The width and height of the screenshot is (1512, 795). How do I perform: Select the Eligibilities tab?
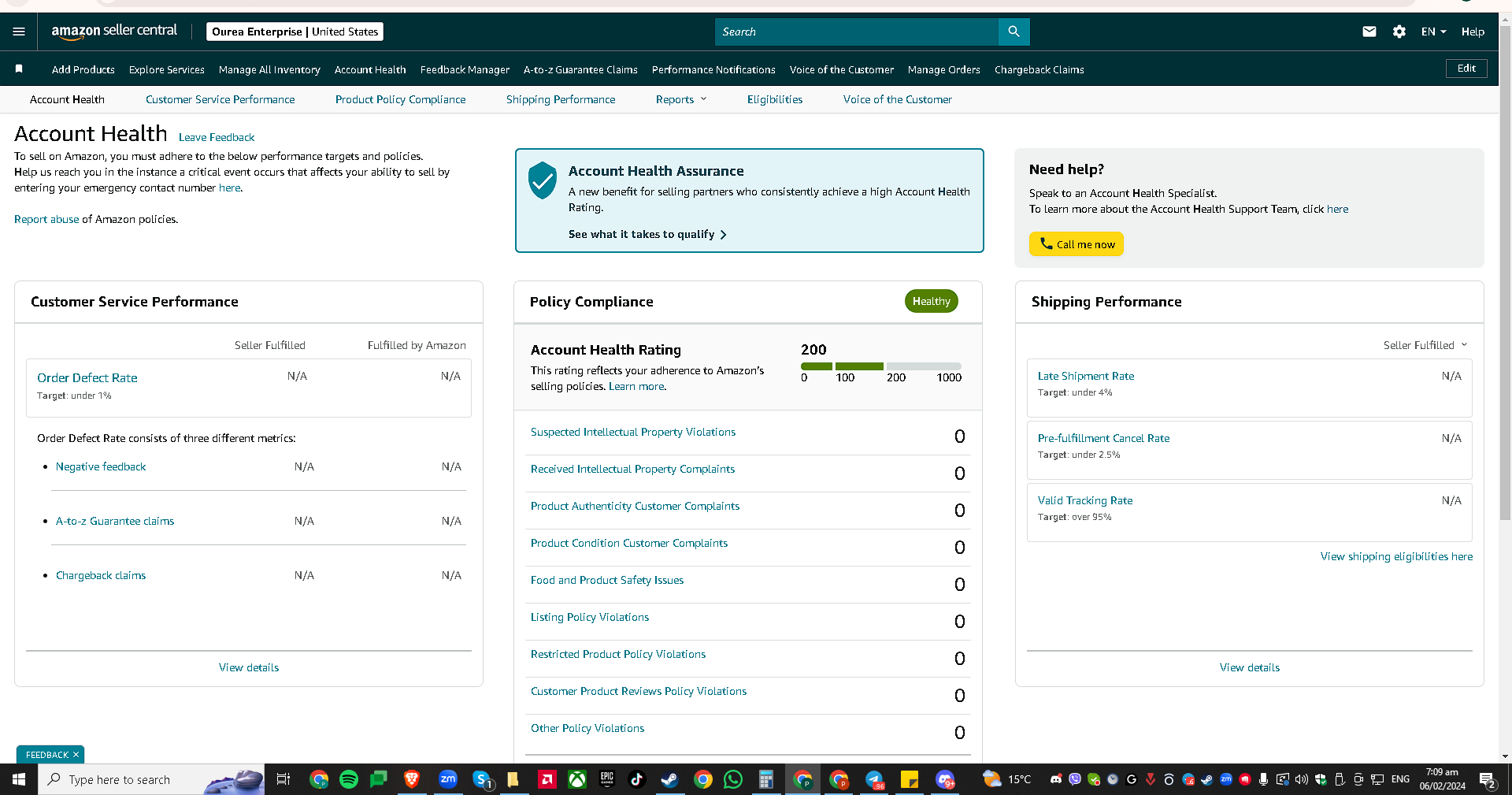775,99
